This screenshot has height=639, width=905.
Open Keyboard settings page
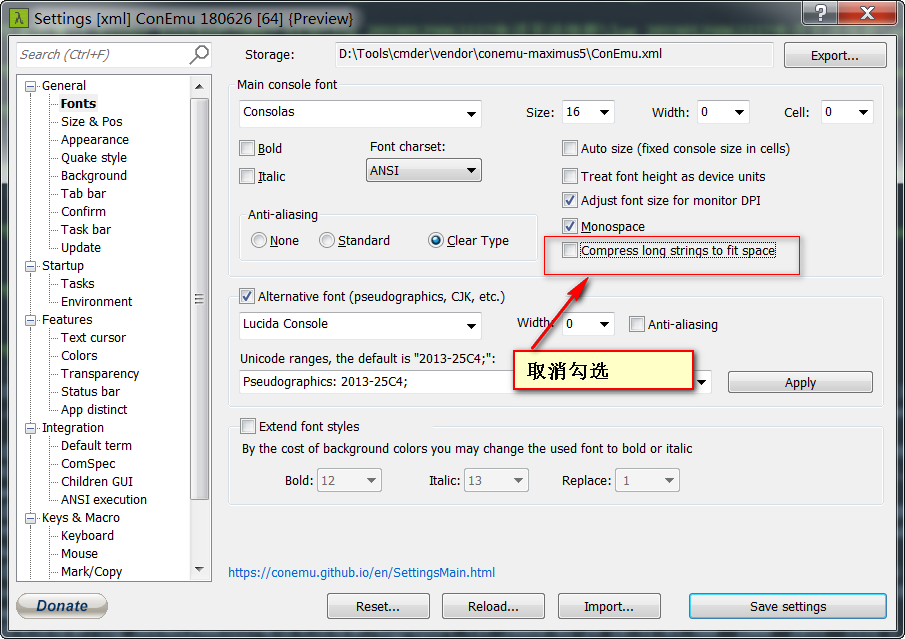pos(87,535)
